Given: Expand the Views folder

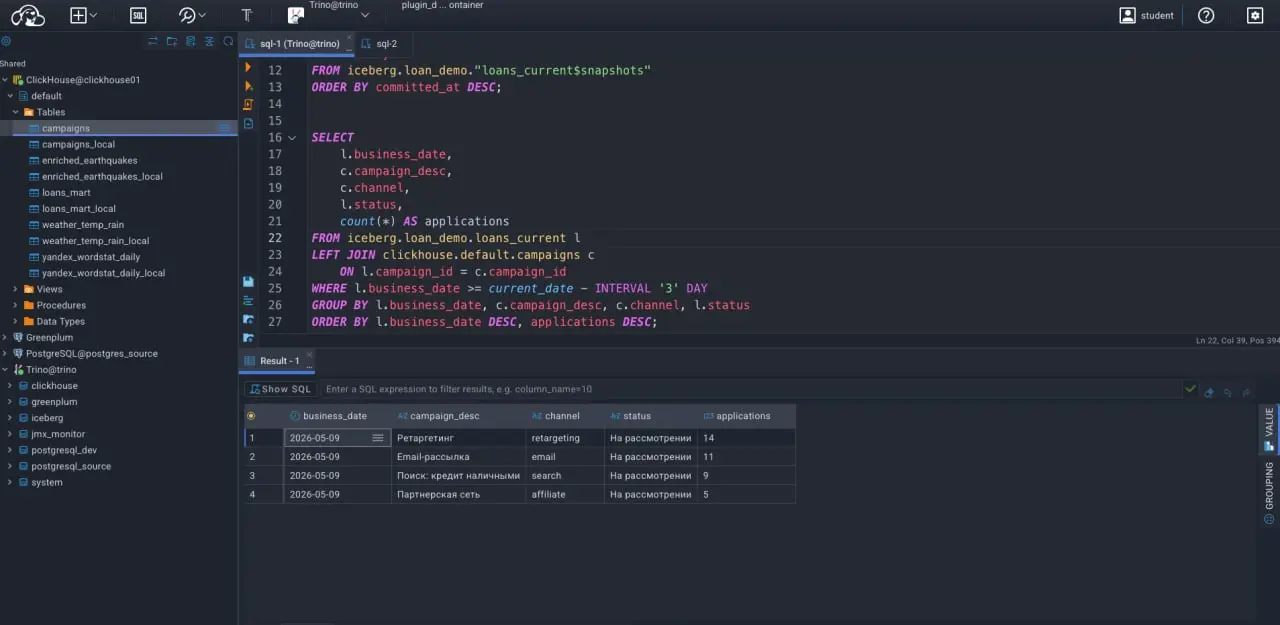Looking at the screenshot, I should click(16, 289).
